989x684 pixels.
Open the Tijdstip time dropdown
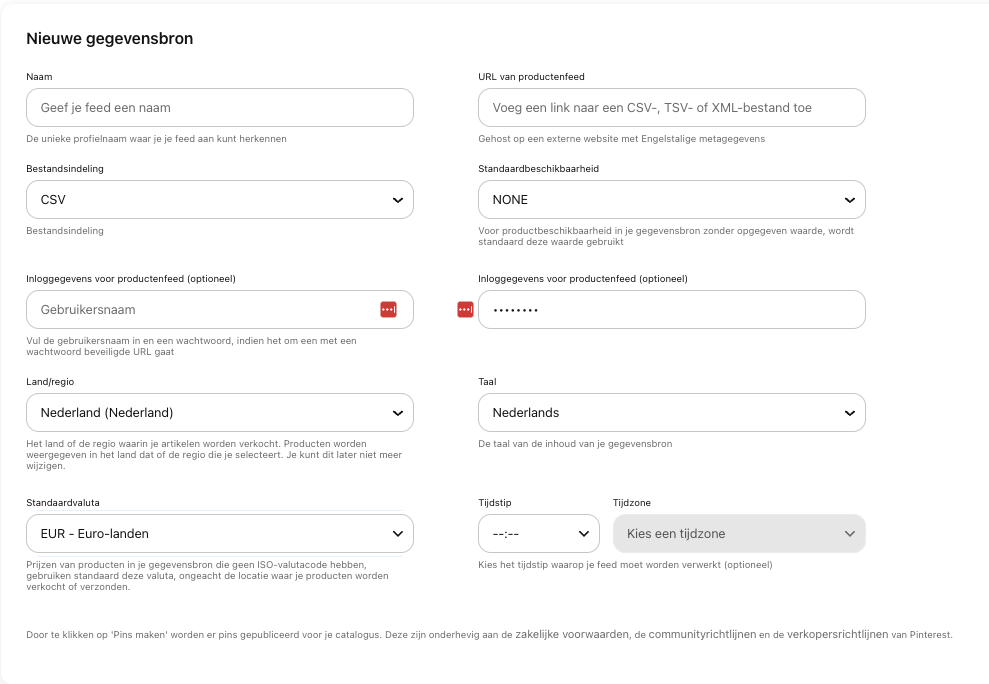538,534
